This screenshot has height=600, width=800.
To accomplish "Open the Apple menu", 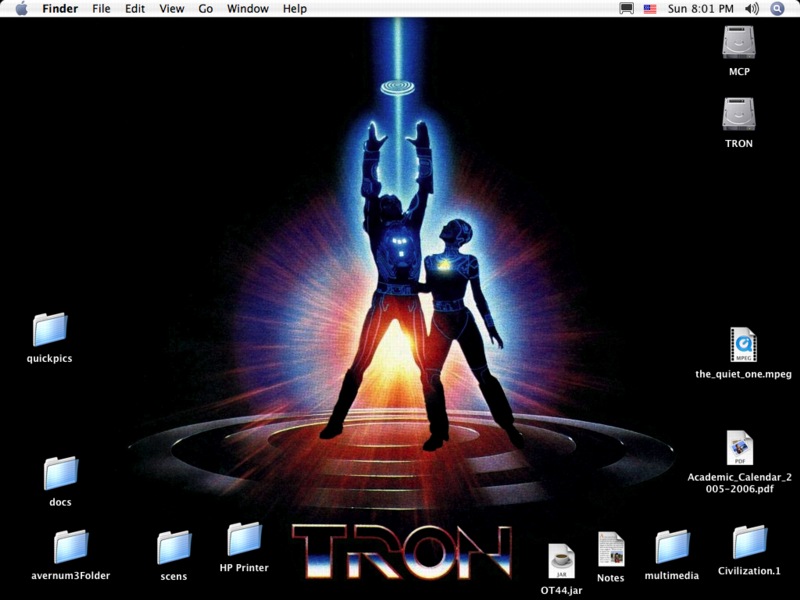I will click(21, 9).
